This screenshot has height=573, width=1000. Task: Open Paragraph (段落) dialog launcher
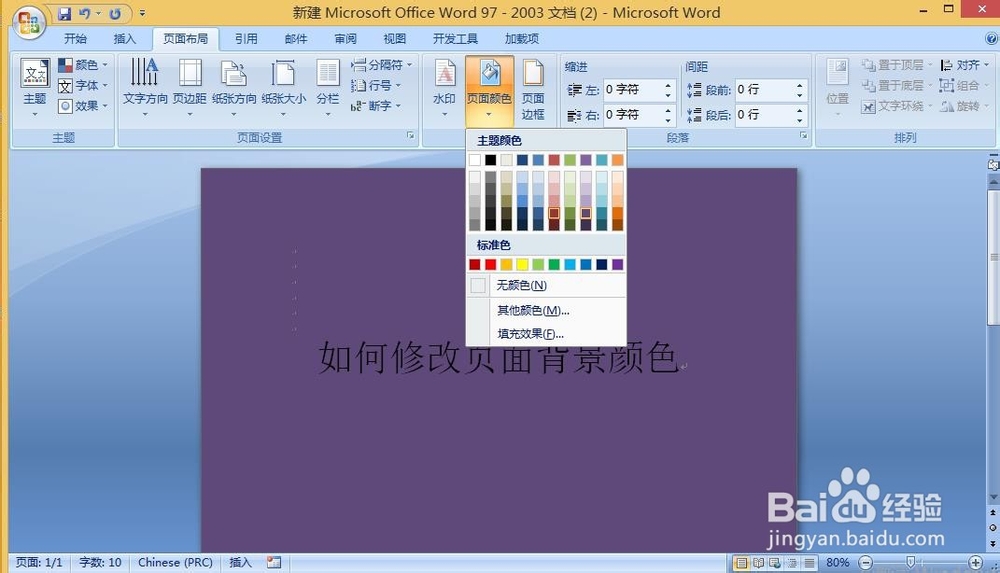pyautogui.click(x=804, y=135)
